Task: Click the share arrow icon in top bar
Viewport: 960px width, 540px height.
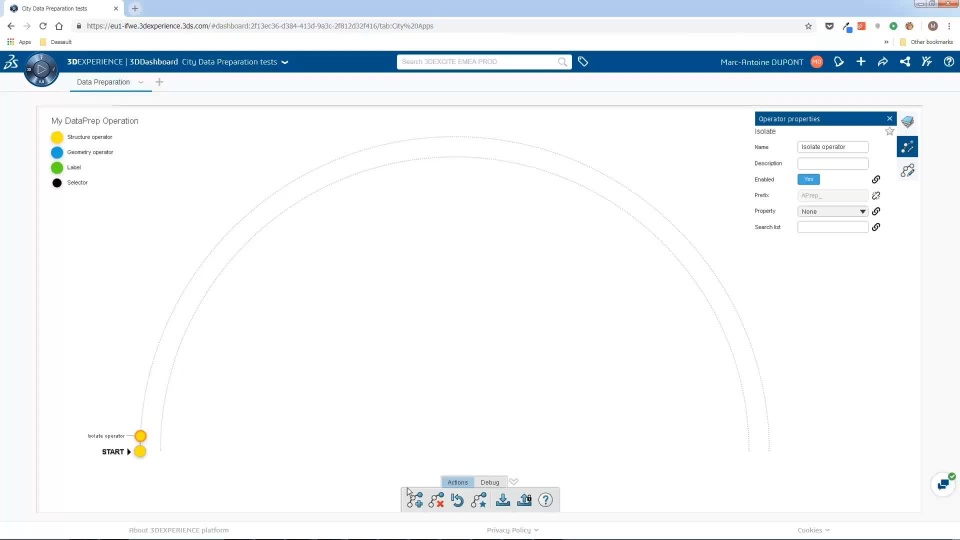Action: pyautogui.click(x=883, y=62)
